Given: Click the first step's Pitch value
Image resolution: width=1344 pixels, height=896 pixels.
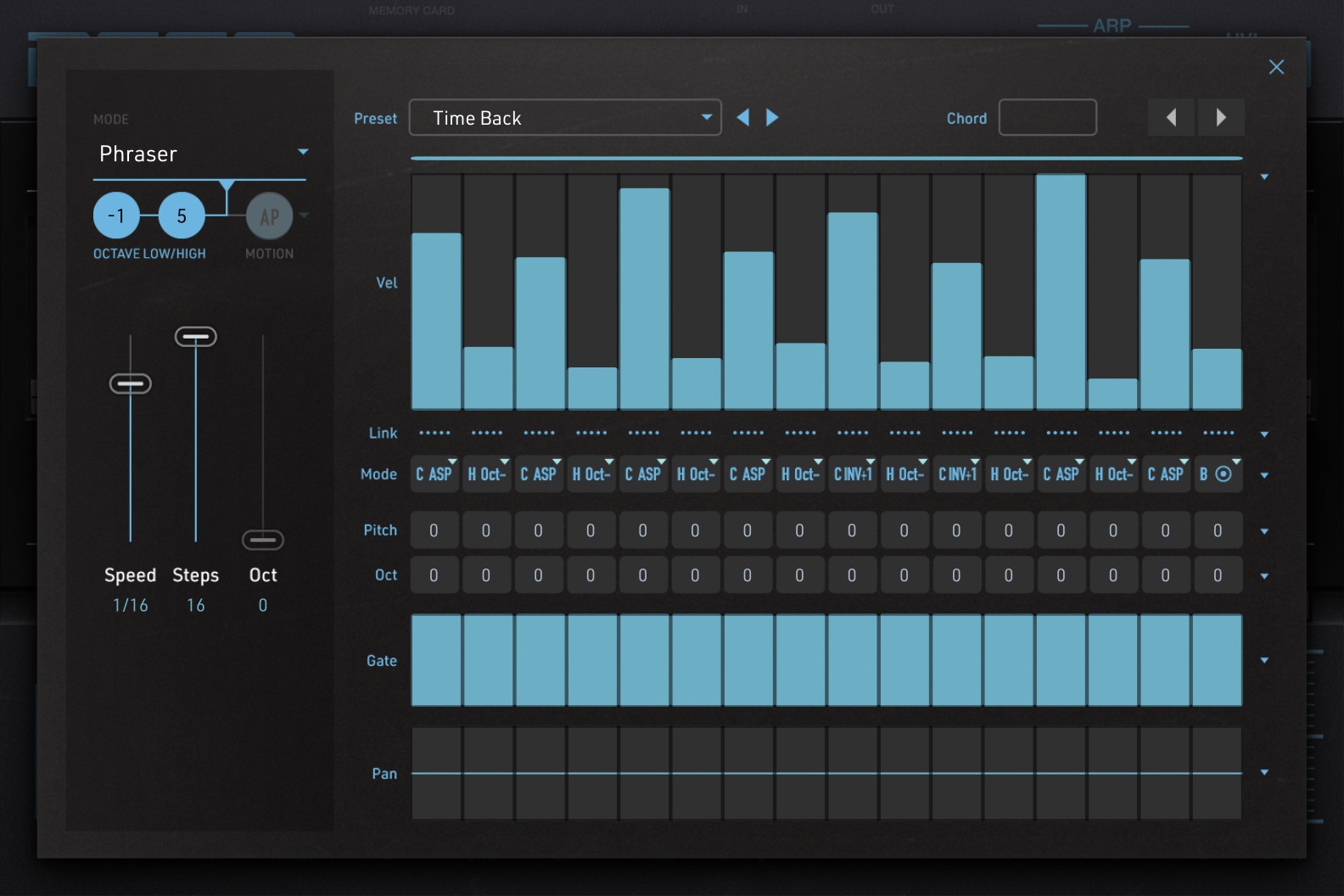Looking at the screenshot, I should pyautogui.click(x=434, y=530).
